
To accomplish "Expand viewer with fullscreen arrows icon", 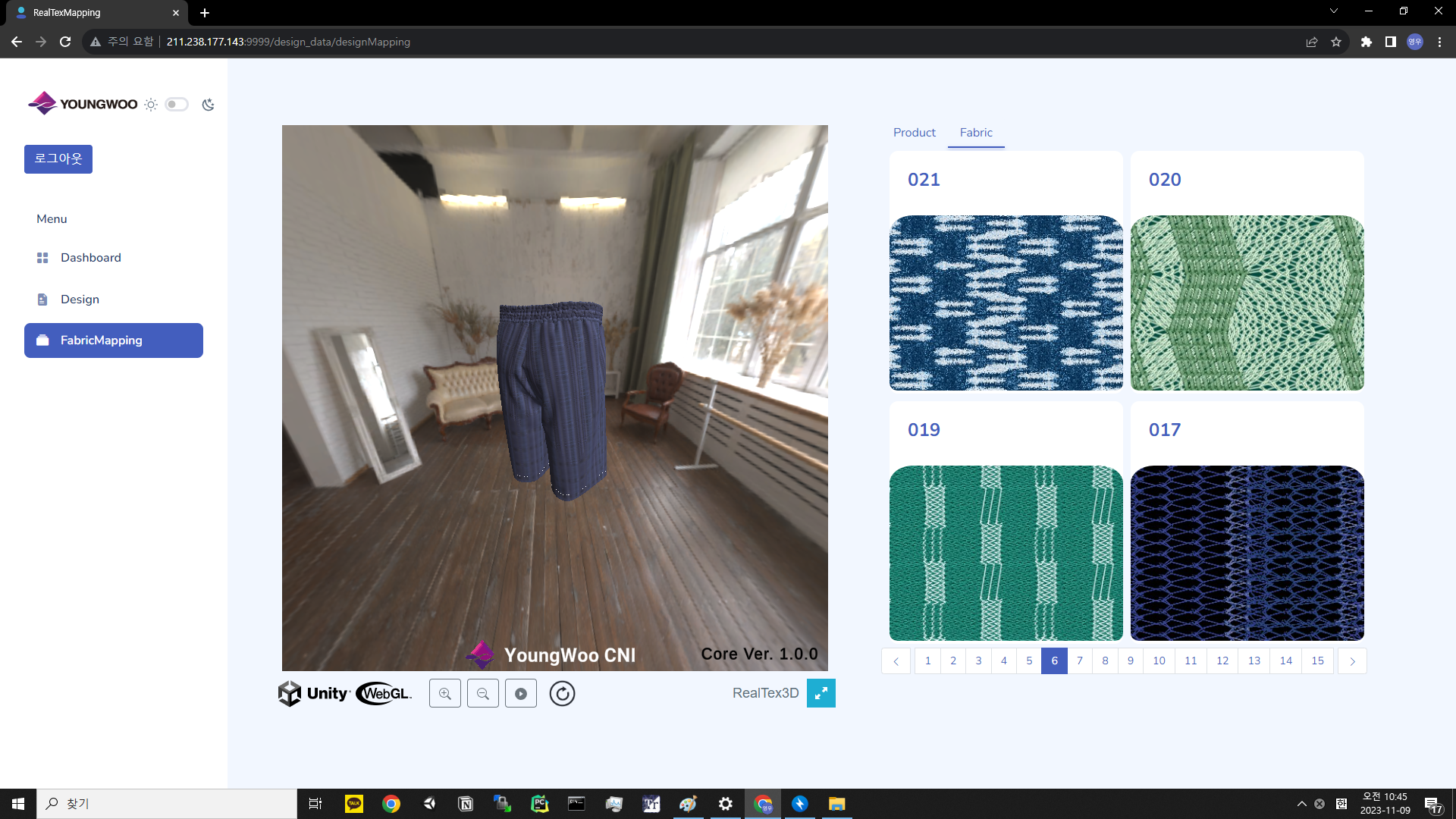I will pos(821,693).
